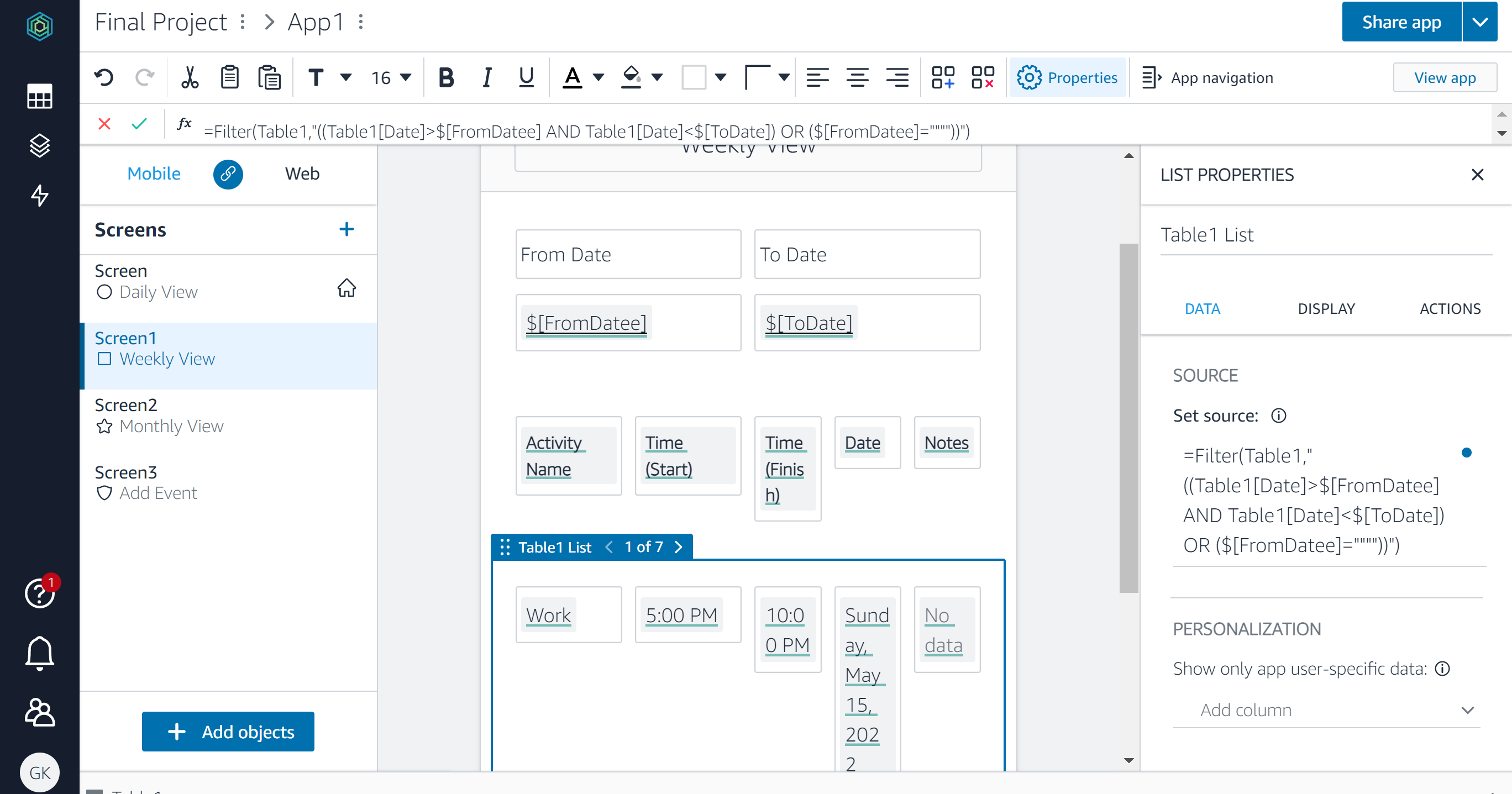Image resolution: width=1512 pixels, height=794 pixels.
Task: Open notifications bell
Action: [39, 653]
